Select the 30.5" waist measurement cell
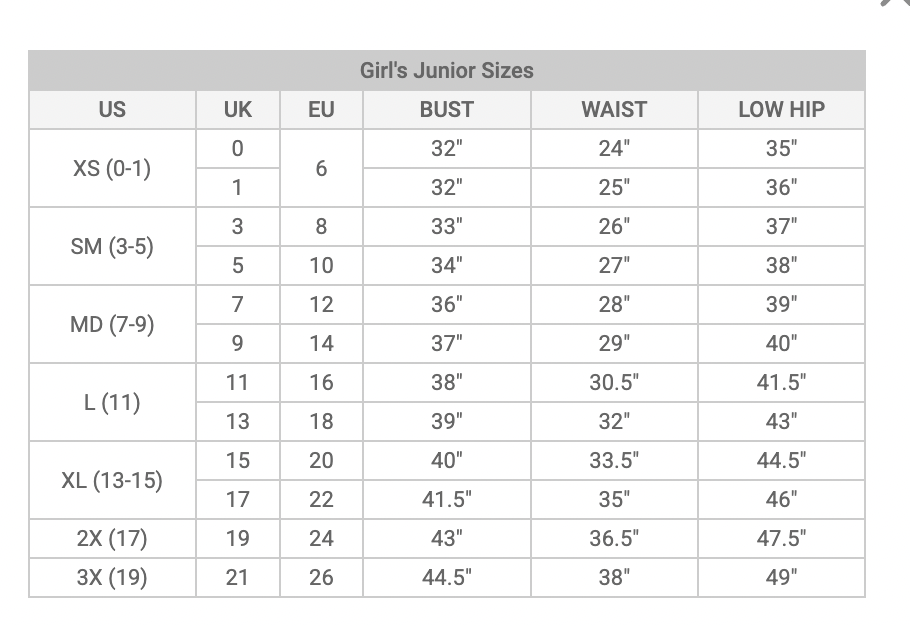This screenshot has width=910, height=626. click(x=614, y=382)
